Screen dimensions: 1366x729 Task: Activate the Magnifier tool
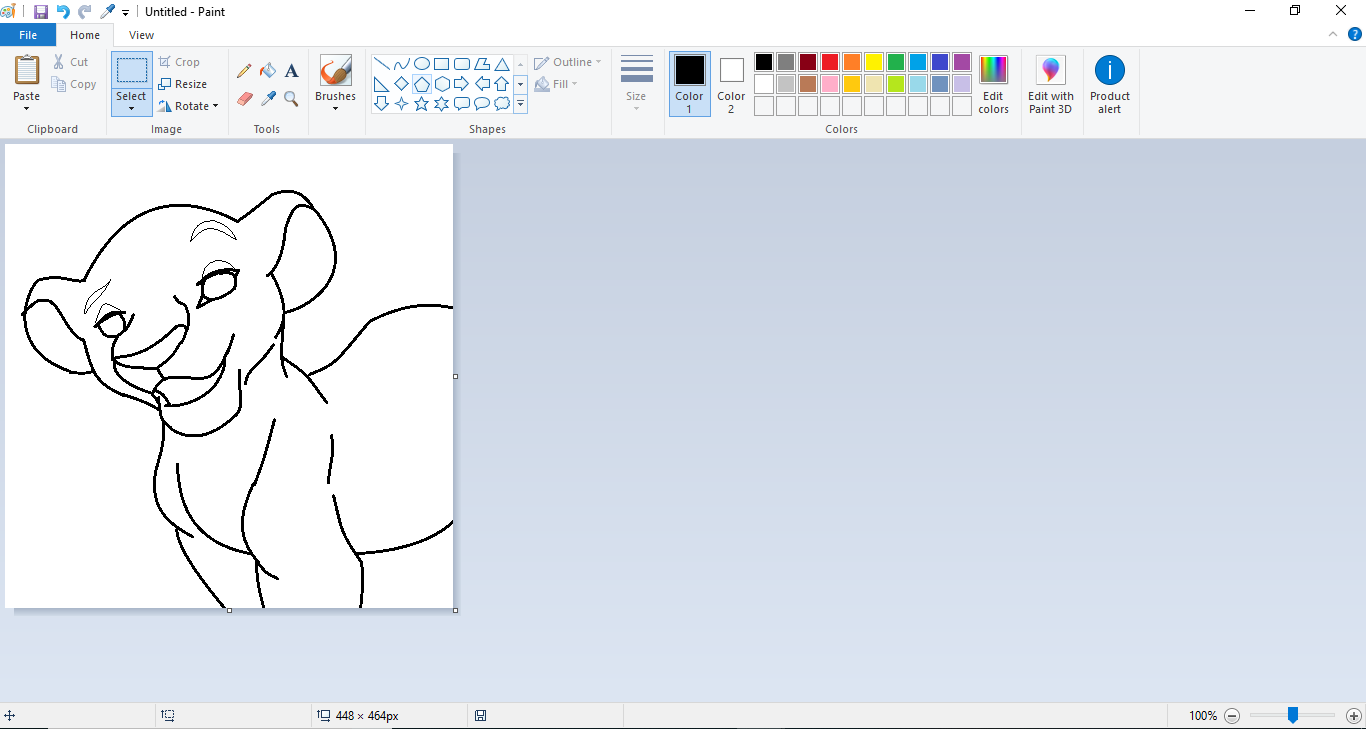click(291, 99)
